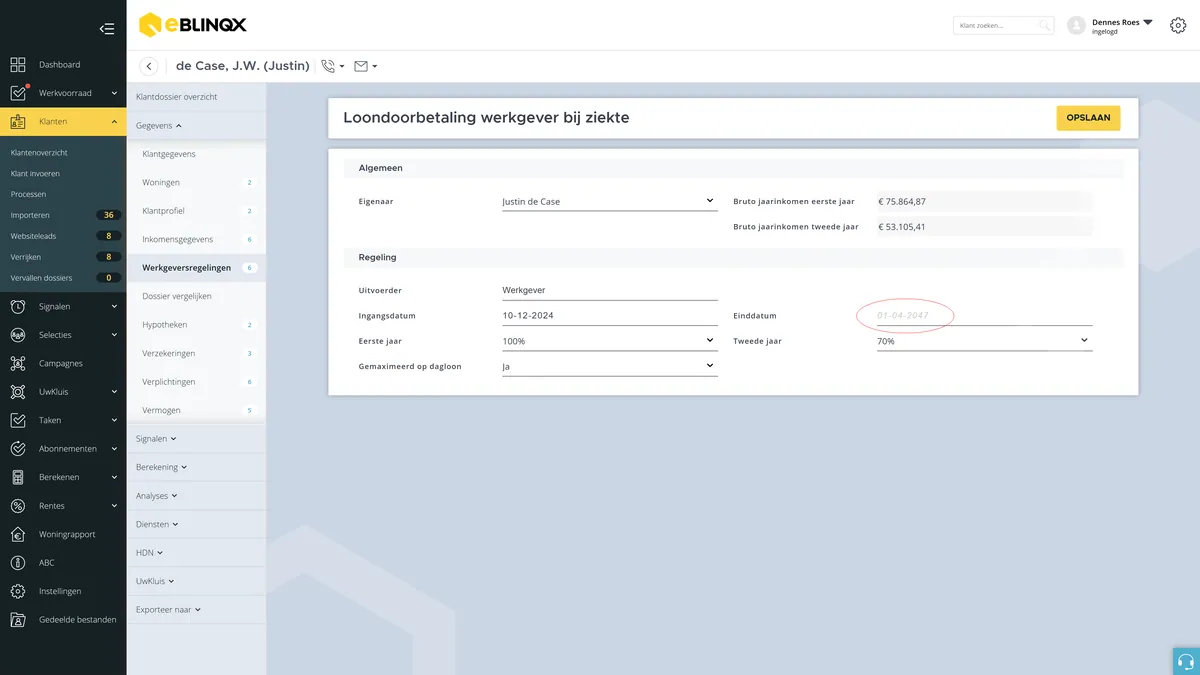The width and height of the screenshot is (1200, 675).
Task: Click the Signalen alarm clock icon
Action: (18, 306)
